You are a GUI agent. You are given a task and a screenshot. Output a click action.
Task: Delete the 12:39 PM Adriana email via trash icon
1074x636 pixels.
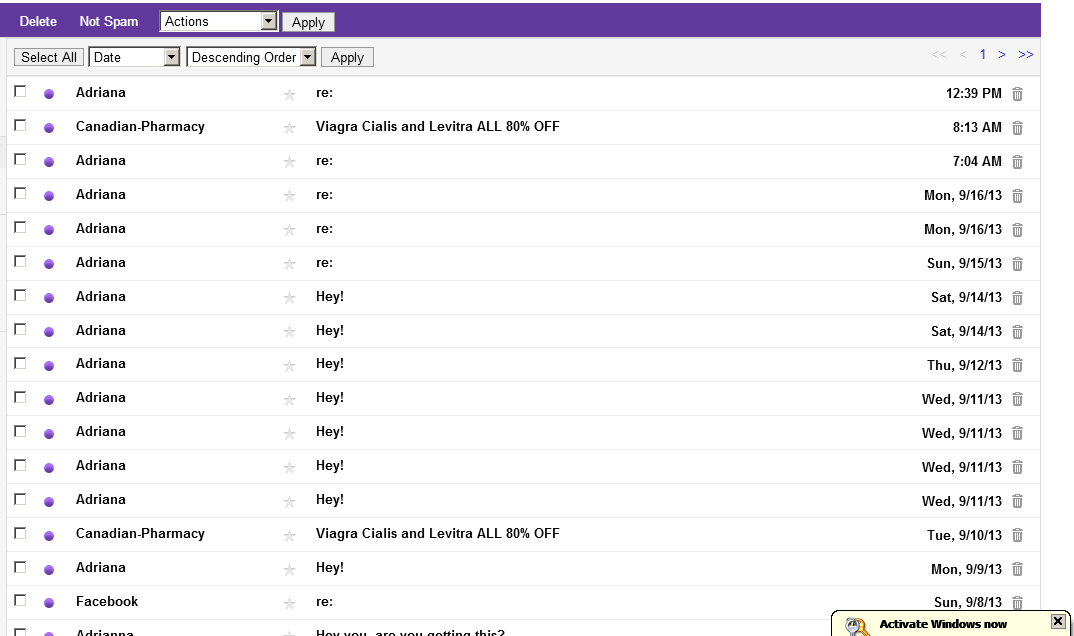(x=1017, y=94)
